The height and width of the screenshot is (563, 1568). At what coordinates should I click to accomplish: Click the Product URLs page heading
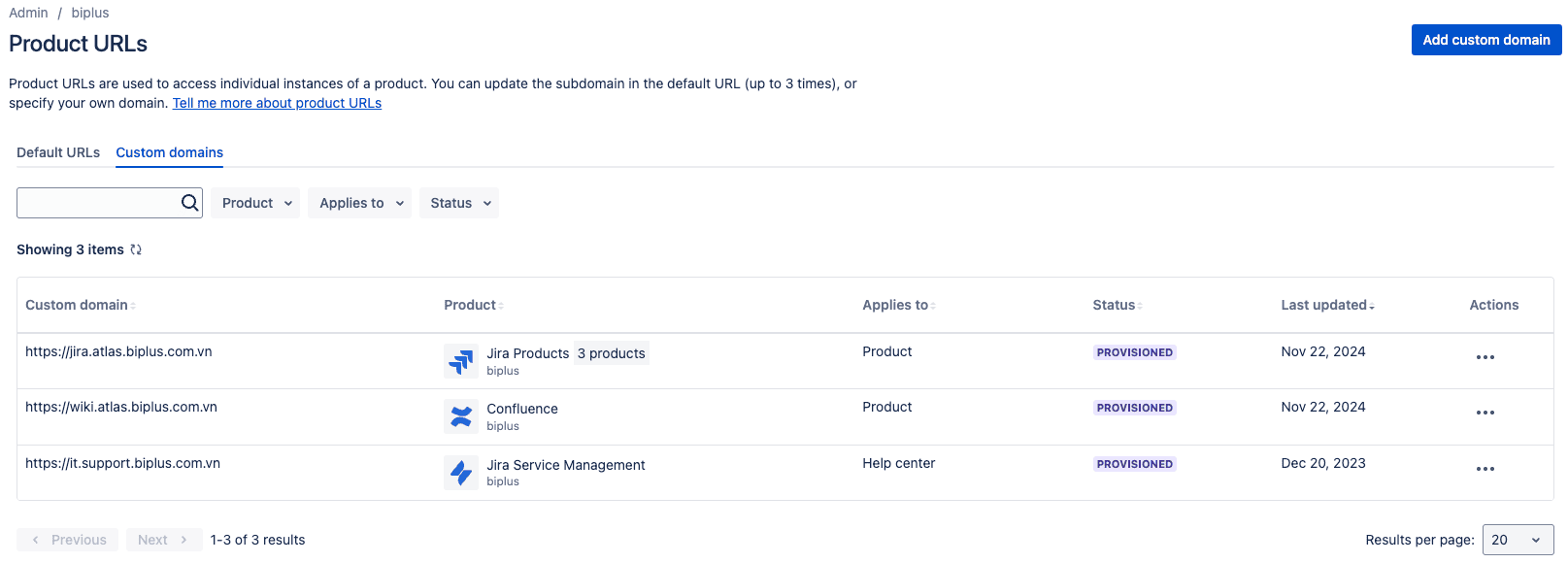pyautogui.click(x=79, y=44)
